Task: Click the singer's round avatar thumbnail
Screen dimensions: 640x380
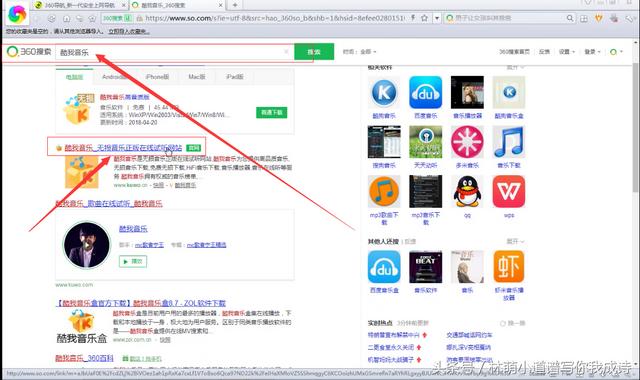Action: [x=87, y=245]
